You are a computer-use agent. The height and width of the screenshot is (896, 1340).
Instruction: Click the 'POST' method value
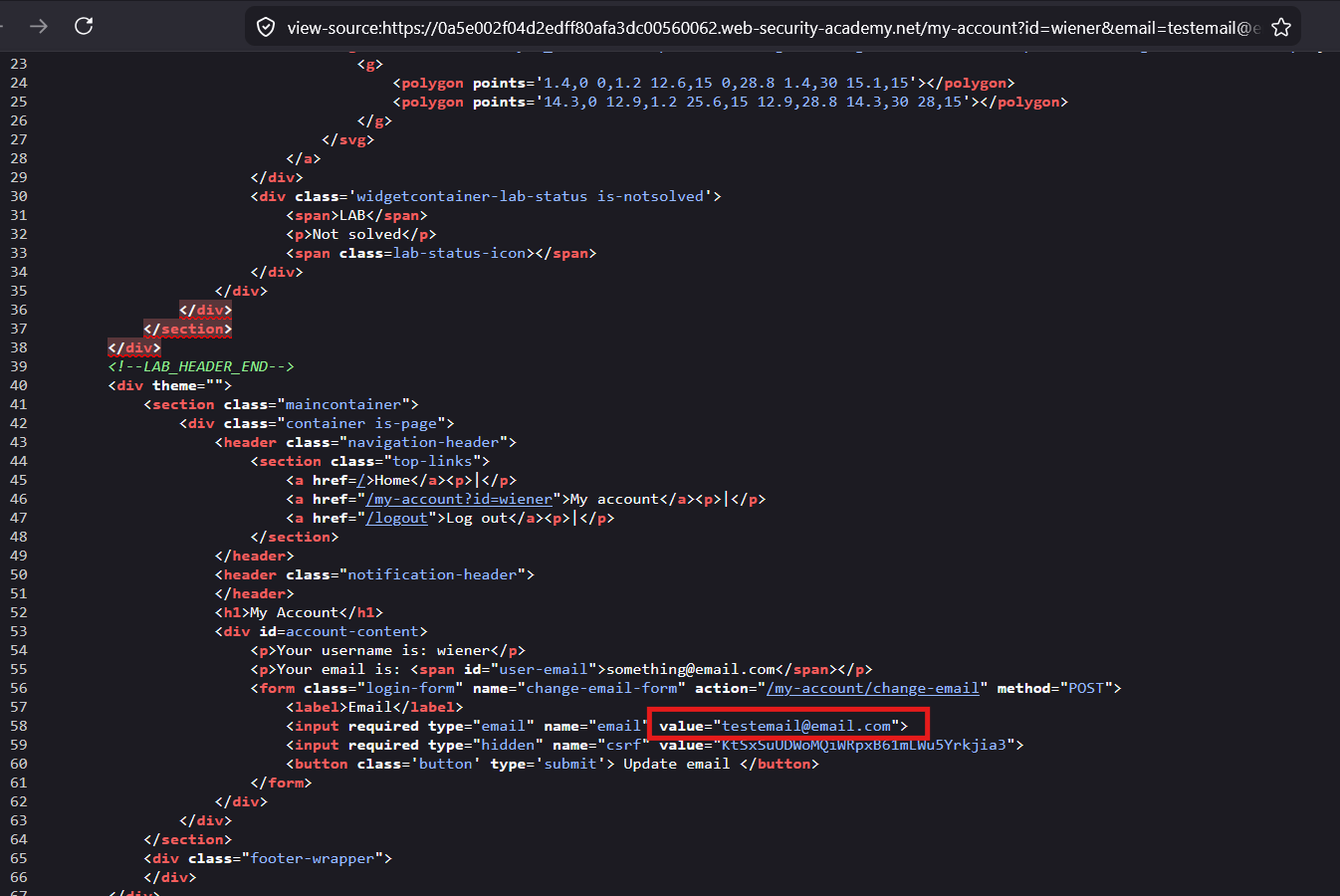[x=1086, y=688]
